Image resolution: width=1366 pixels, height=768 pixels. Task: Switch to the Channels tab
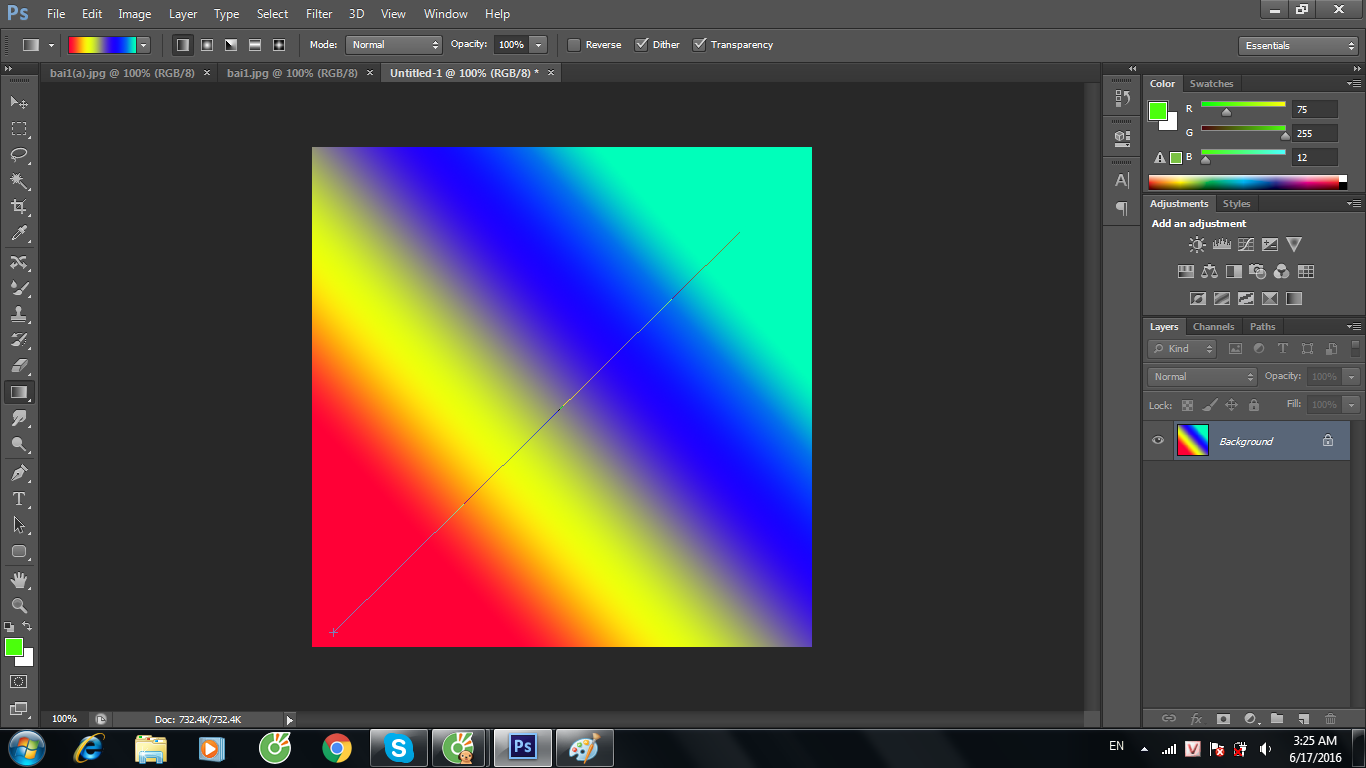tap(1213, 326)
